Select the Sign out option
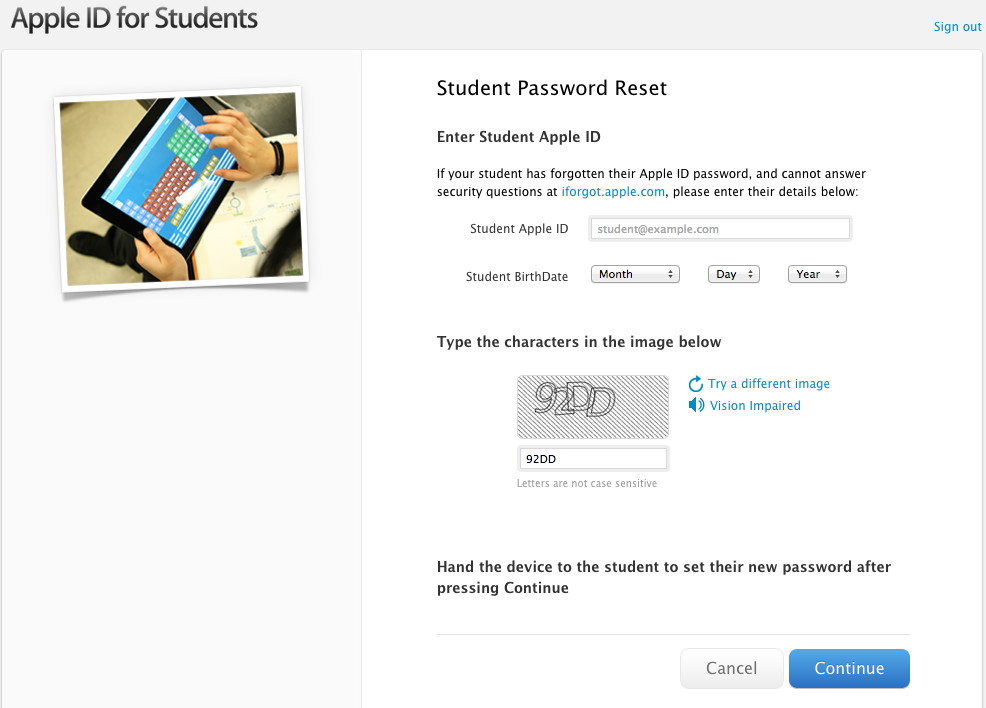The height and width of the screenshot is (708, 986). [956, 26]
